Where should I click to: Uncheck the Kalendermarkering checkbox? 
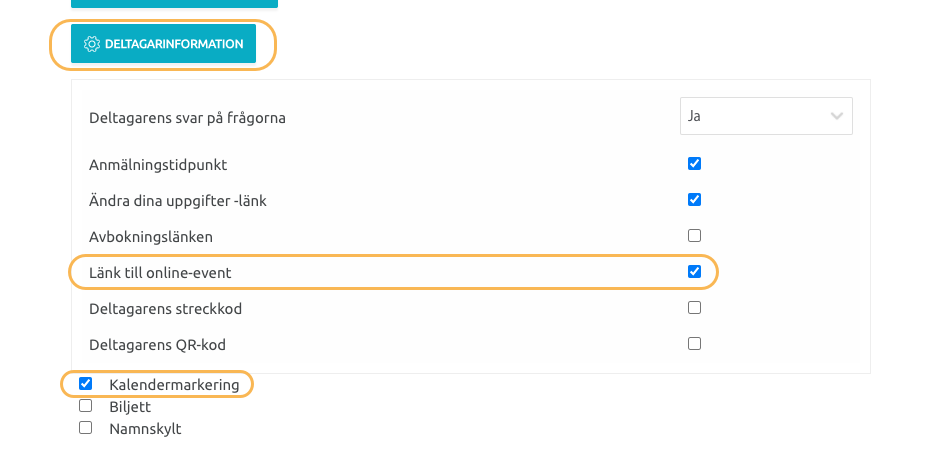(85, 383)
